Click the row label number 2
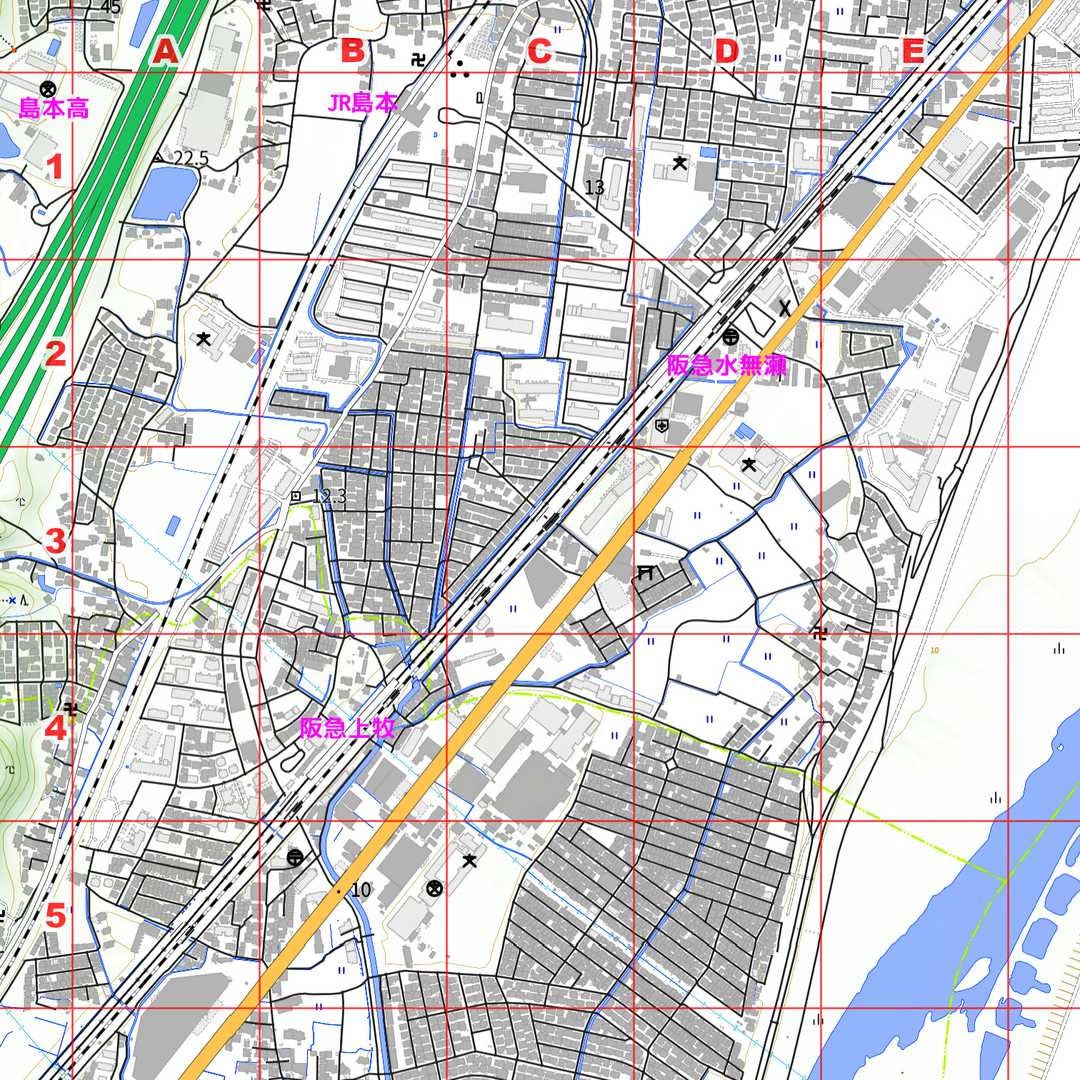This screenshot has height=1080, width=1080. (x=55, y=353)
